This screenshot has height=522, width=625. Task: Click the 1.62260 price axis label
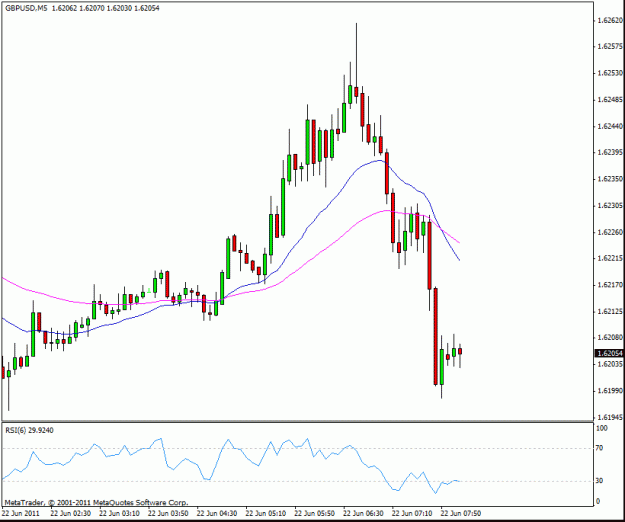pyautogui.click(x=610, y=232)
